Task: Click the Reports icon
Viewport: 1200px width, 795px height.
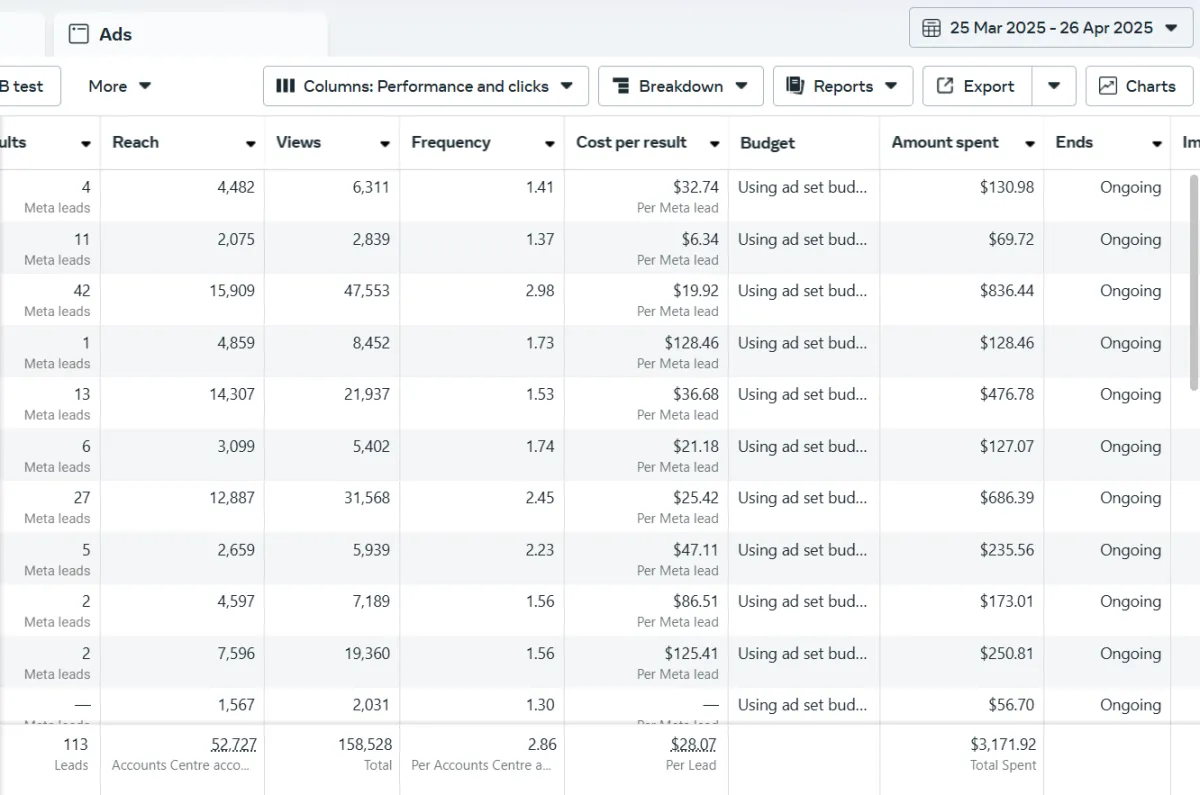Action: point(795,86)
